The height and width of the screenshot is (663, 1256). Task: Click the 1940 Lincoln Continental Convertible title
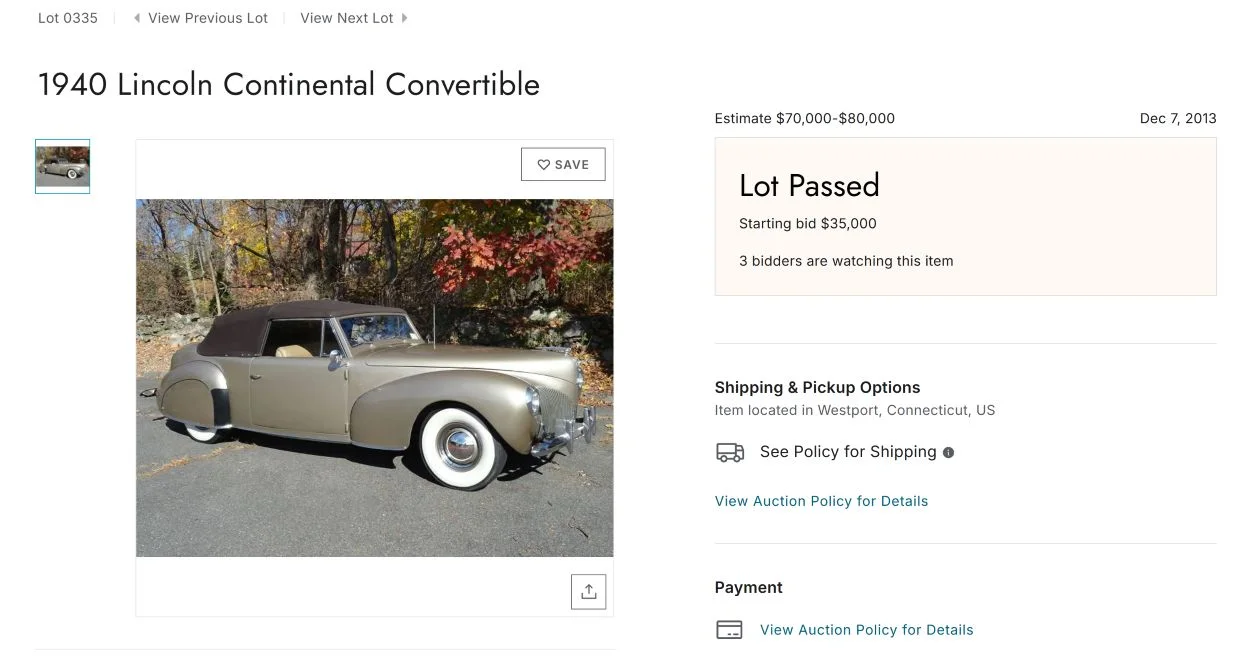(288, 84)
